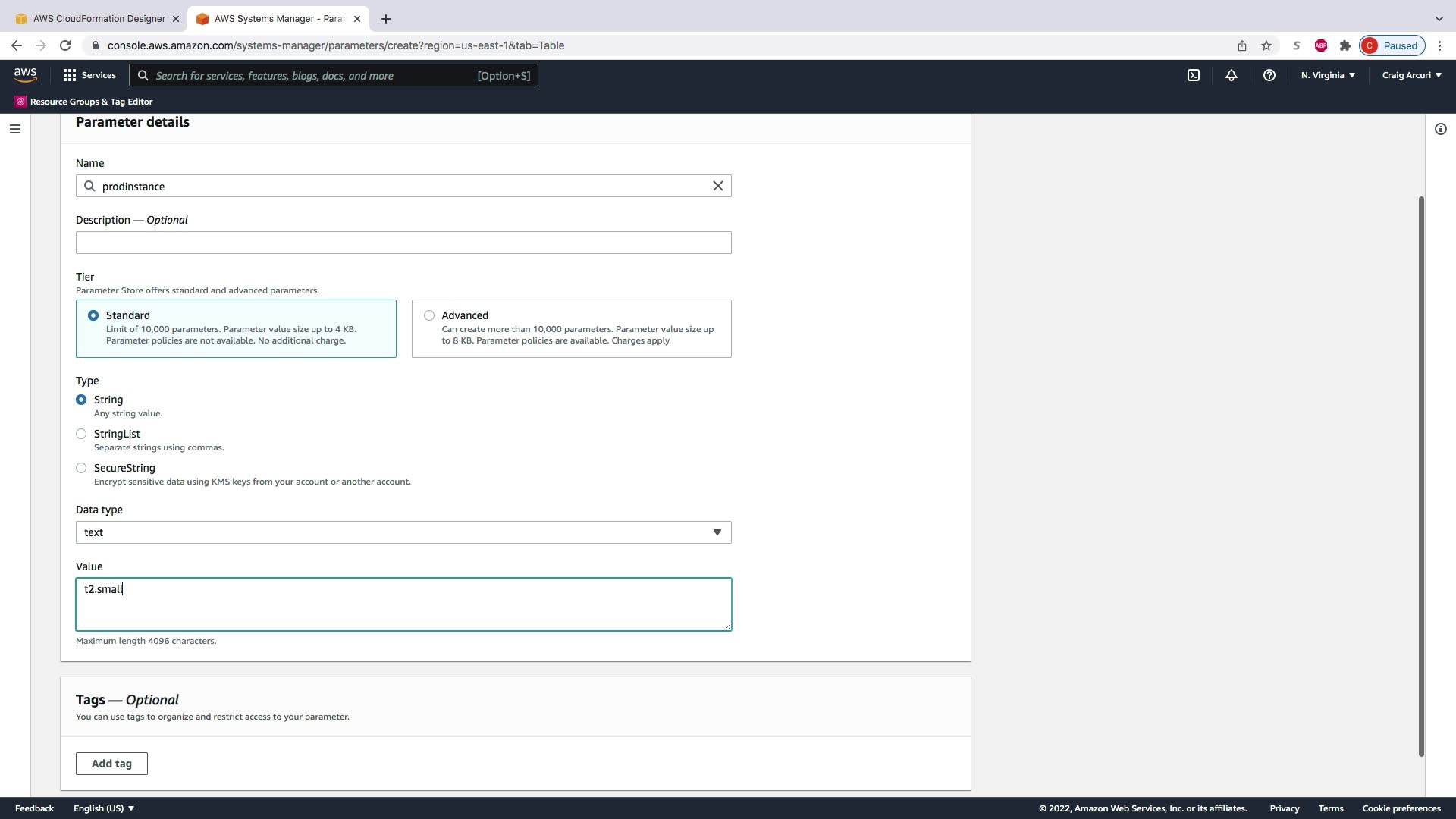Open the Craig Arcuri account menu

(x=1411, y=75)
